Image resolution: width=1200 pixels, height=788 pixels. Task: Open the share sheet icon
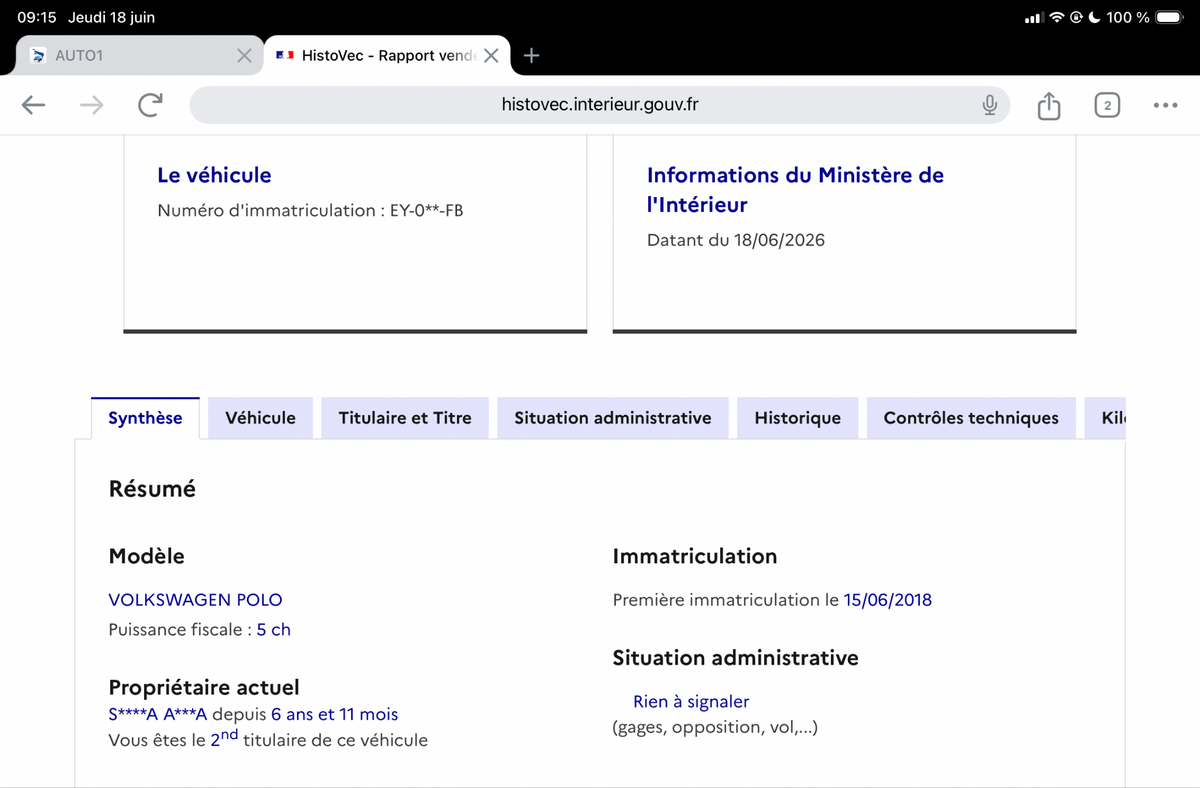(1048, 105)
